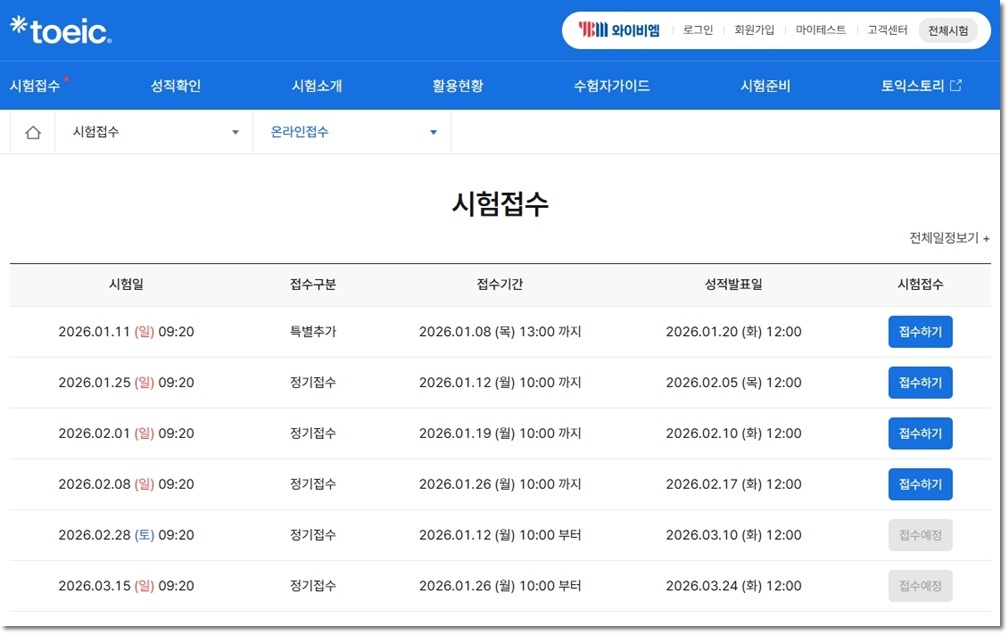Click the home icon in breadcrumb bar
Viewport: 1008px width, 634px height.
(33, 133)
